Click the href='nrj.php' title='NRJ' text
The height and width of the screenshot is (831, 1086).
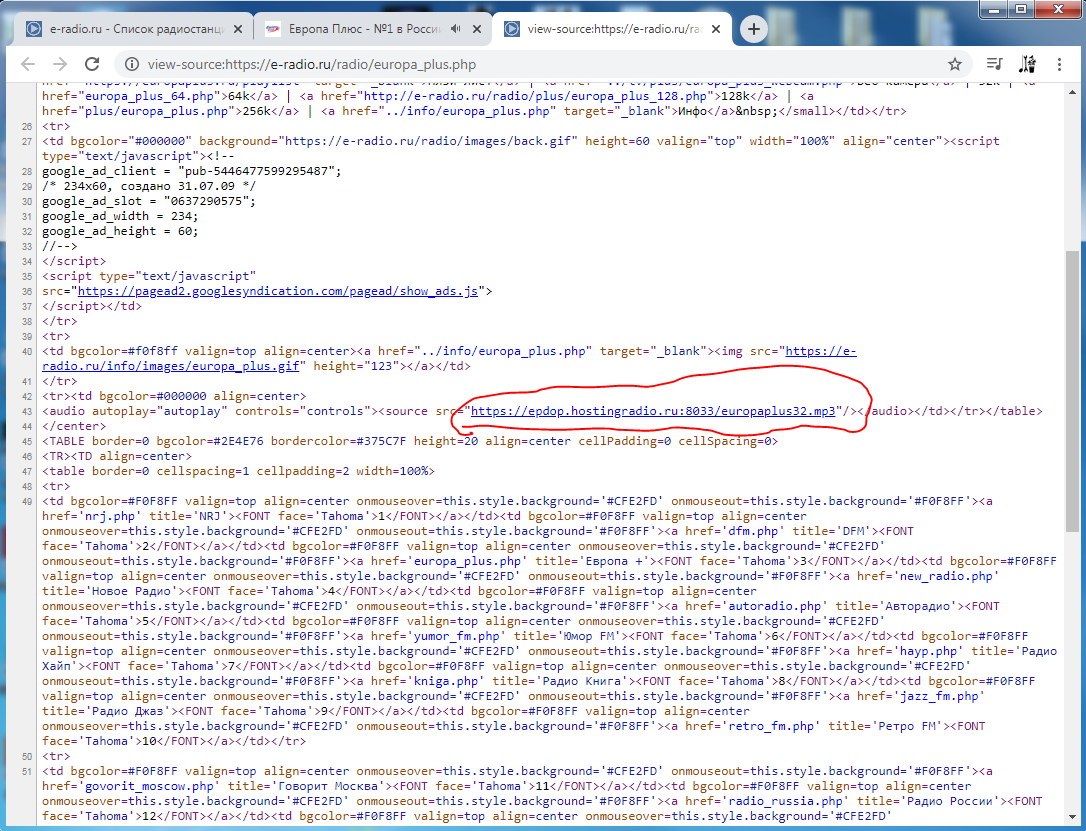[x=131, y=516]
